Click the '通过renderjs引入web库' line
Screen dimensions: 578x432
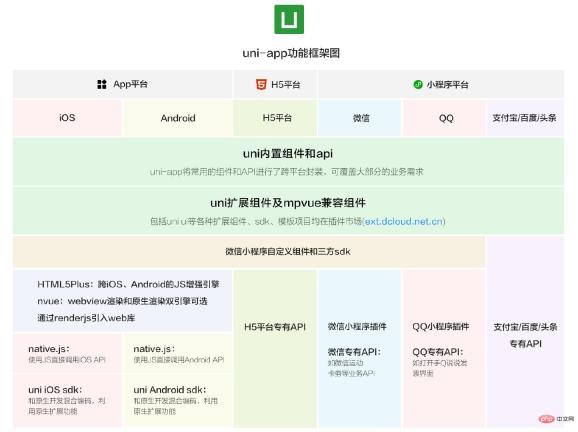[x=86, y=318]
